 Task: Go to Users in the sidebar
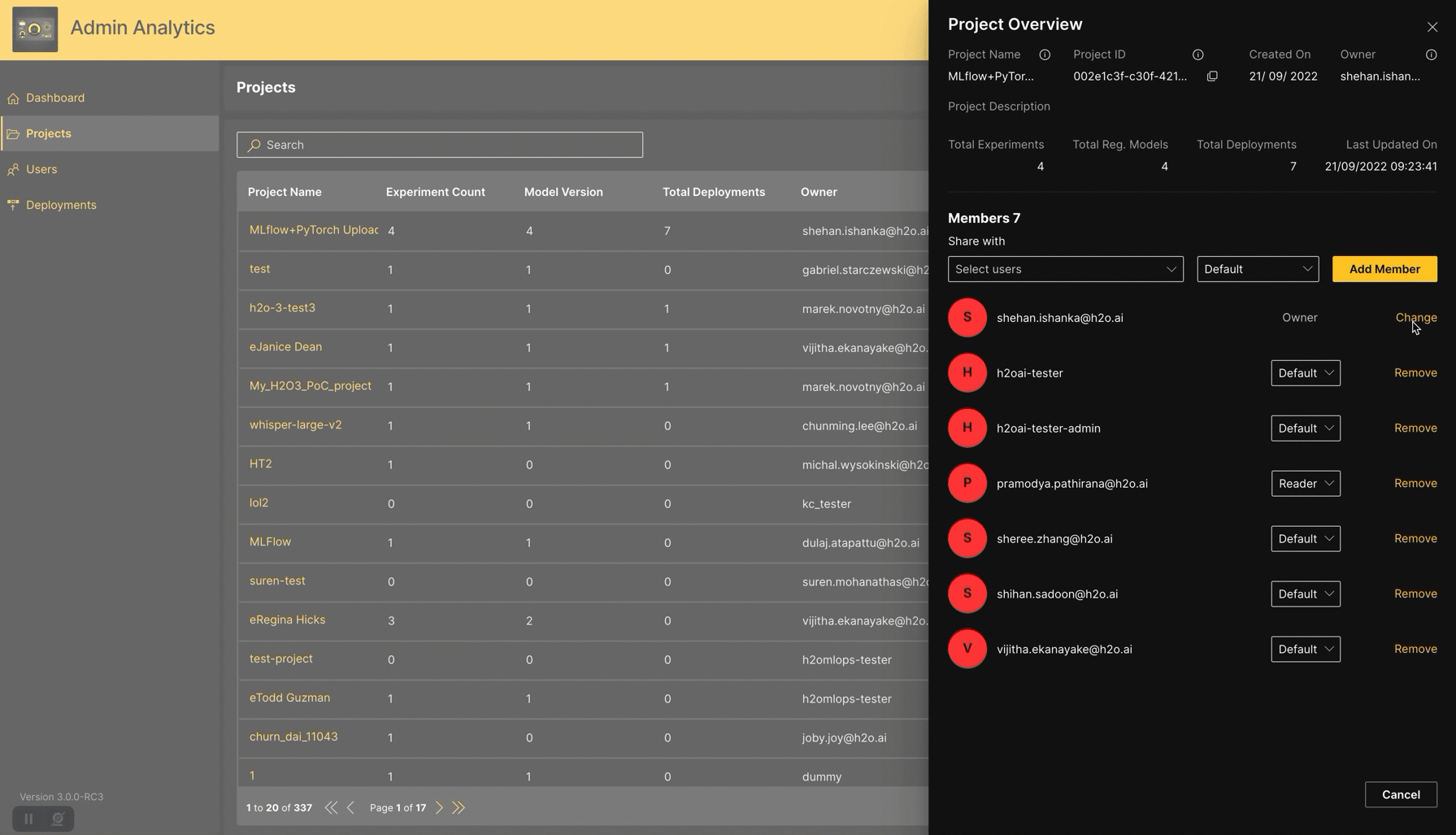pyautogui.click(x=41, y=169)
